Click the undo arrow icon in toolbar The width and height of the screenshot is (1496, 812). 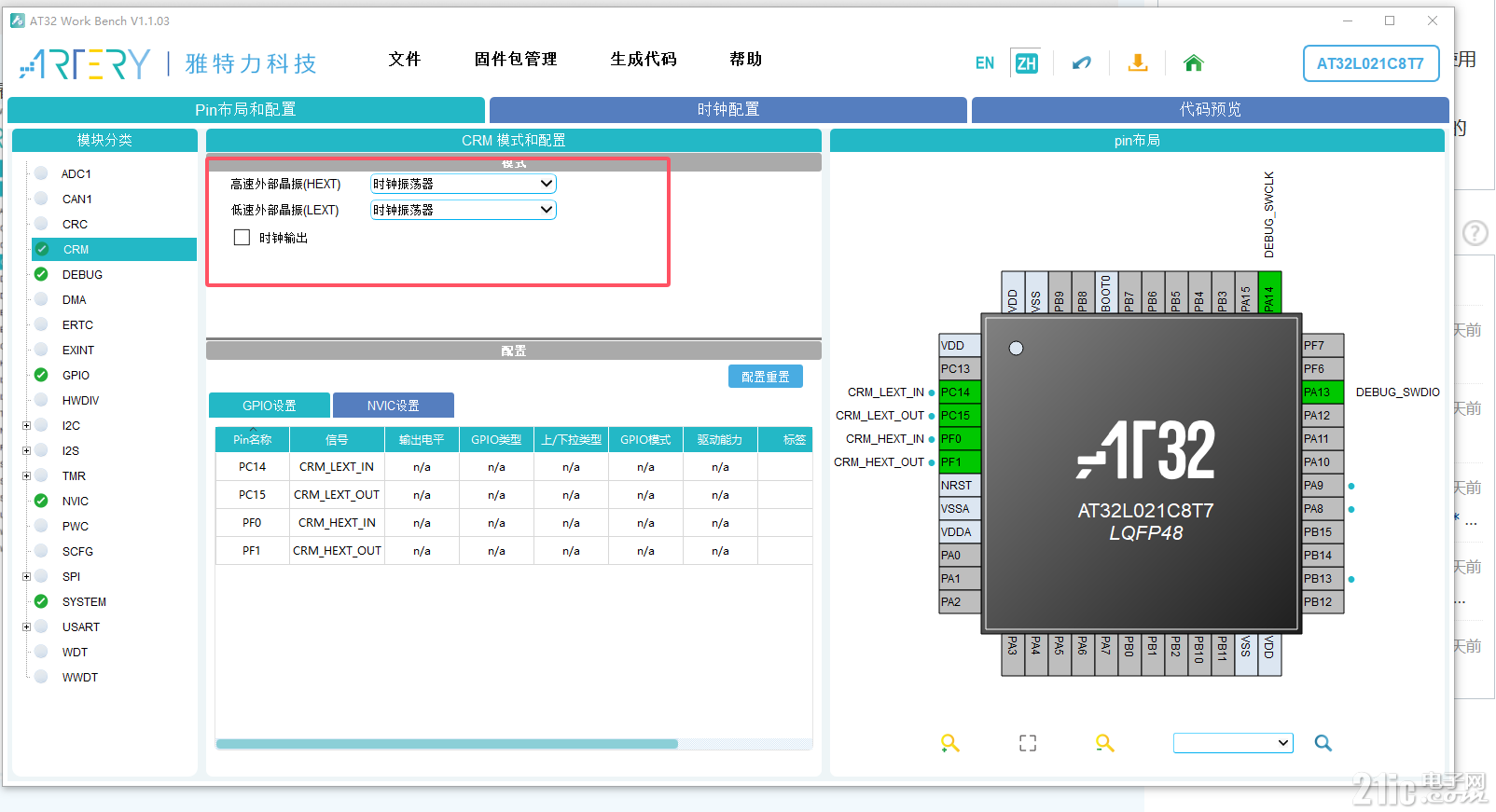tap(1082, 63)
